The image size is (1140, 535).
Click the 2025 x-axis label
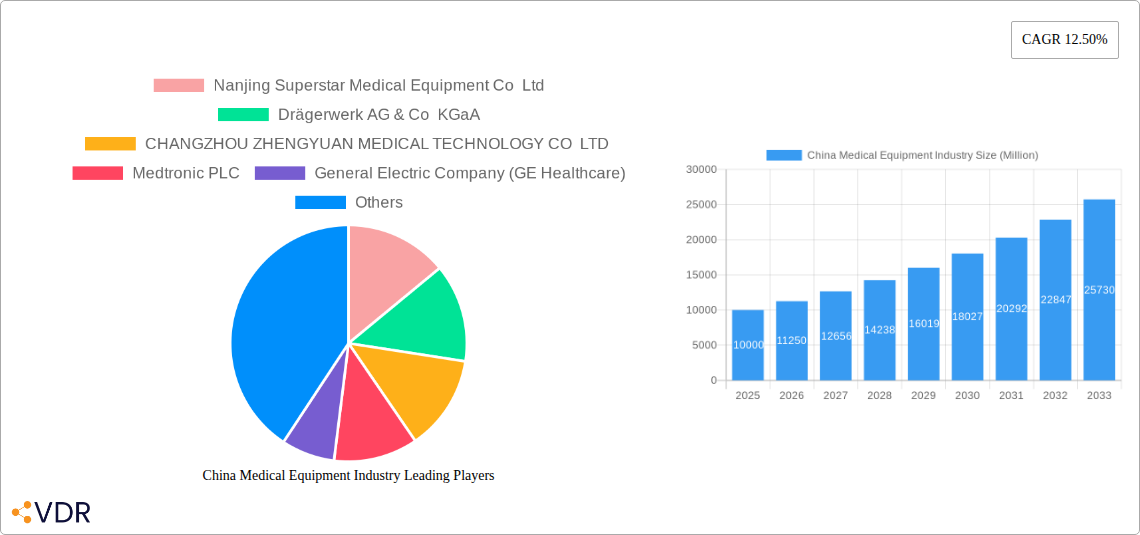[747, 395]
